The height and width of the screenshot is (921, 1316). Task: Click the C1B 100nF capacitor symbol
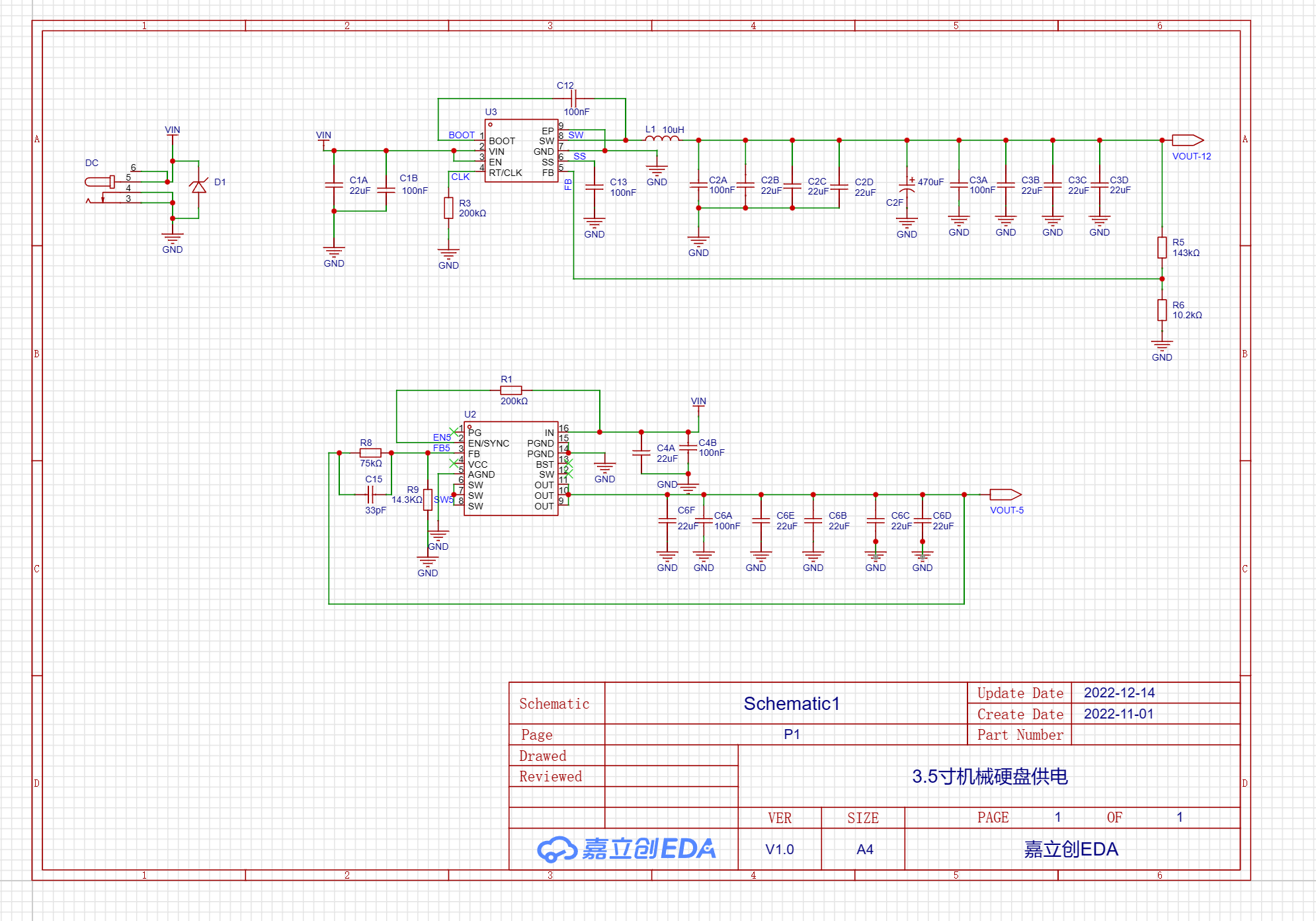[x=386, y=189]
